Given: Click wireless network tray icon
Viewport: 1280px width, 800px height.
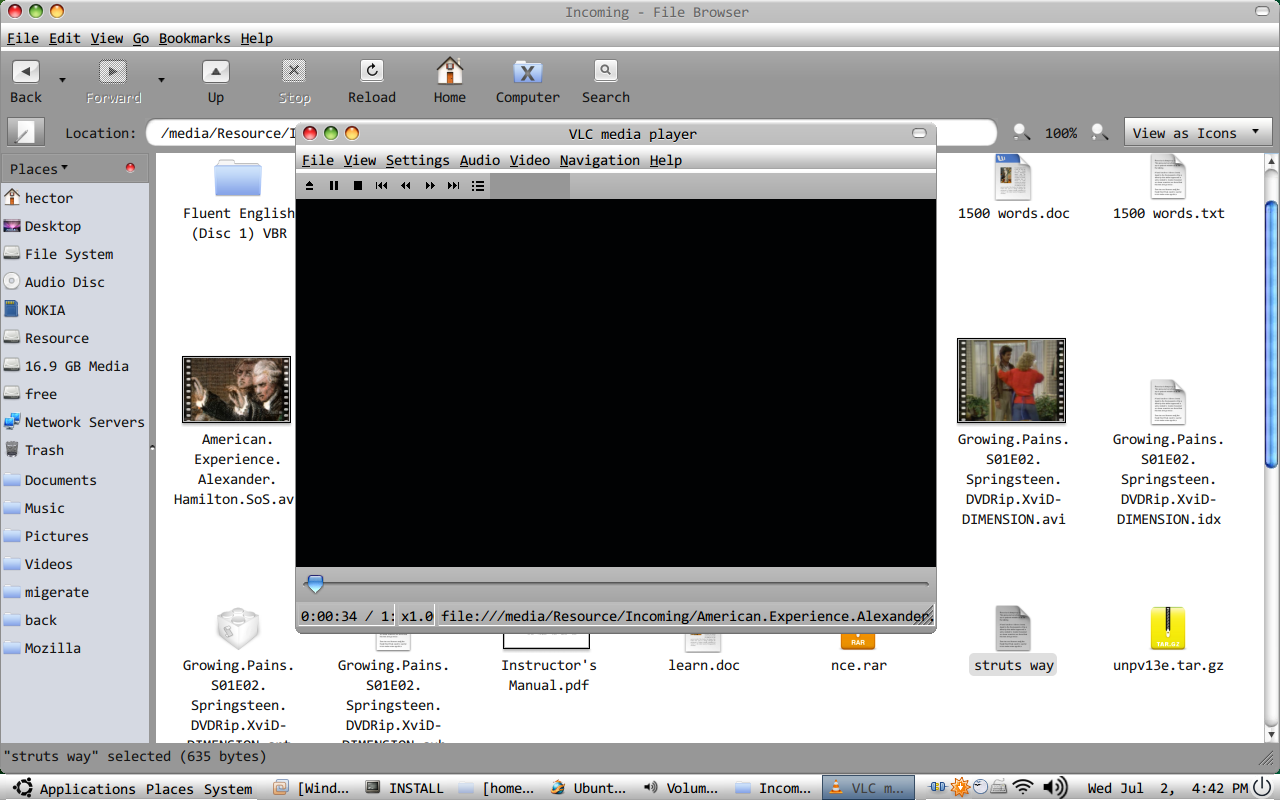Looking at the screenshot, I should [x=1023, y=787].
